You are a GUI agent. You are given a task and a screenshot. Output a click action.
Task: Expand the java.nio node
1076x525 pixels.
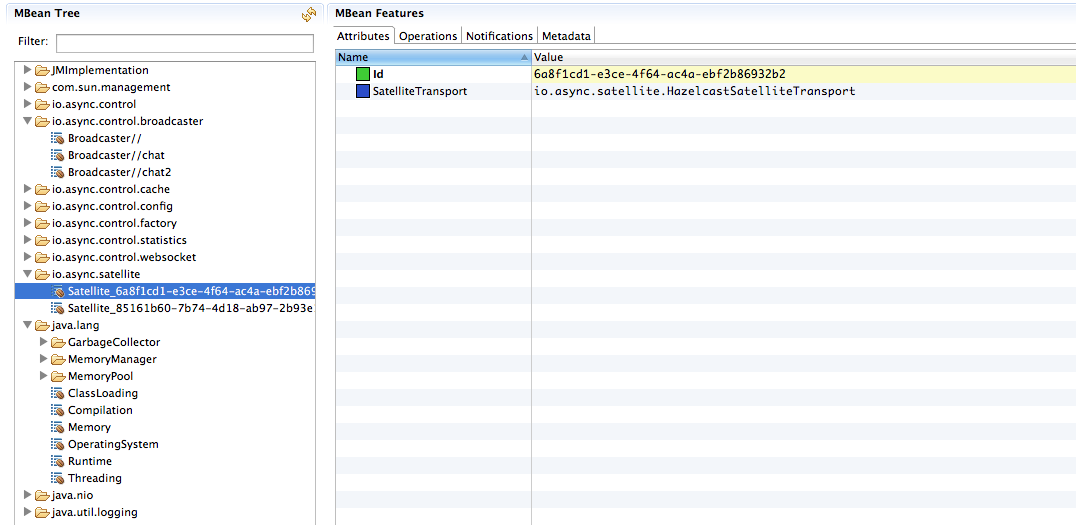tap(27, 495)
